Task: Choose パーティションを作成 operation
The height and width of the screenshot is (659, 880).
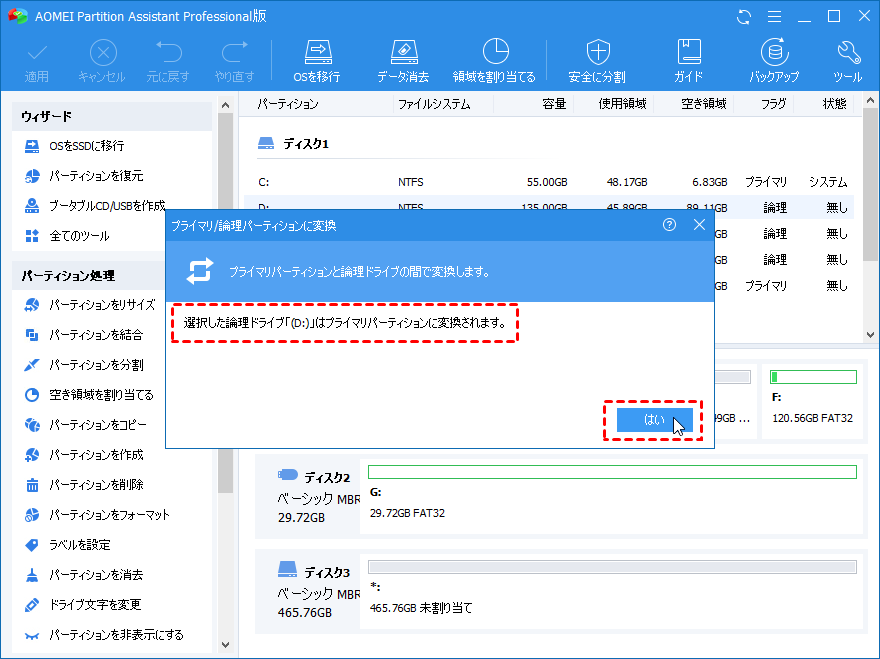Action: pos(96,455)
